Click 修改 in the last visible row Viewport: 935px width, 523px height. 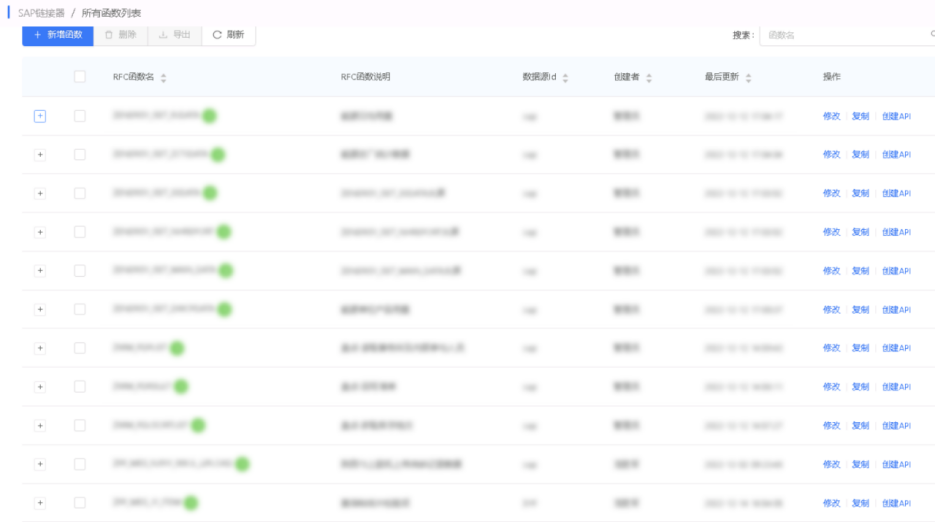click(x=832, y=503)
